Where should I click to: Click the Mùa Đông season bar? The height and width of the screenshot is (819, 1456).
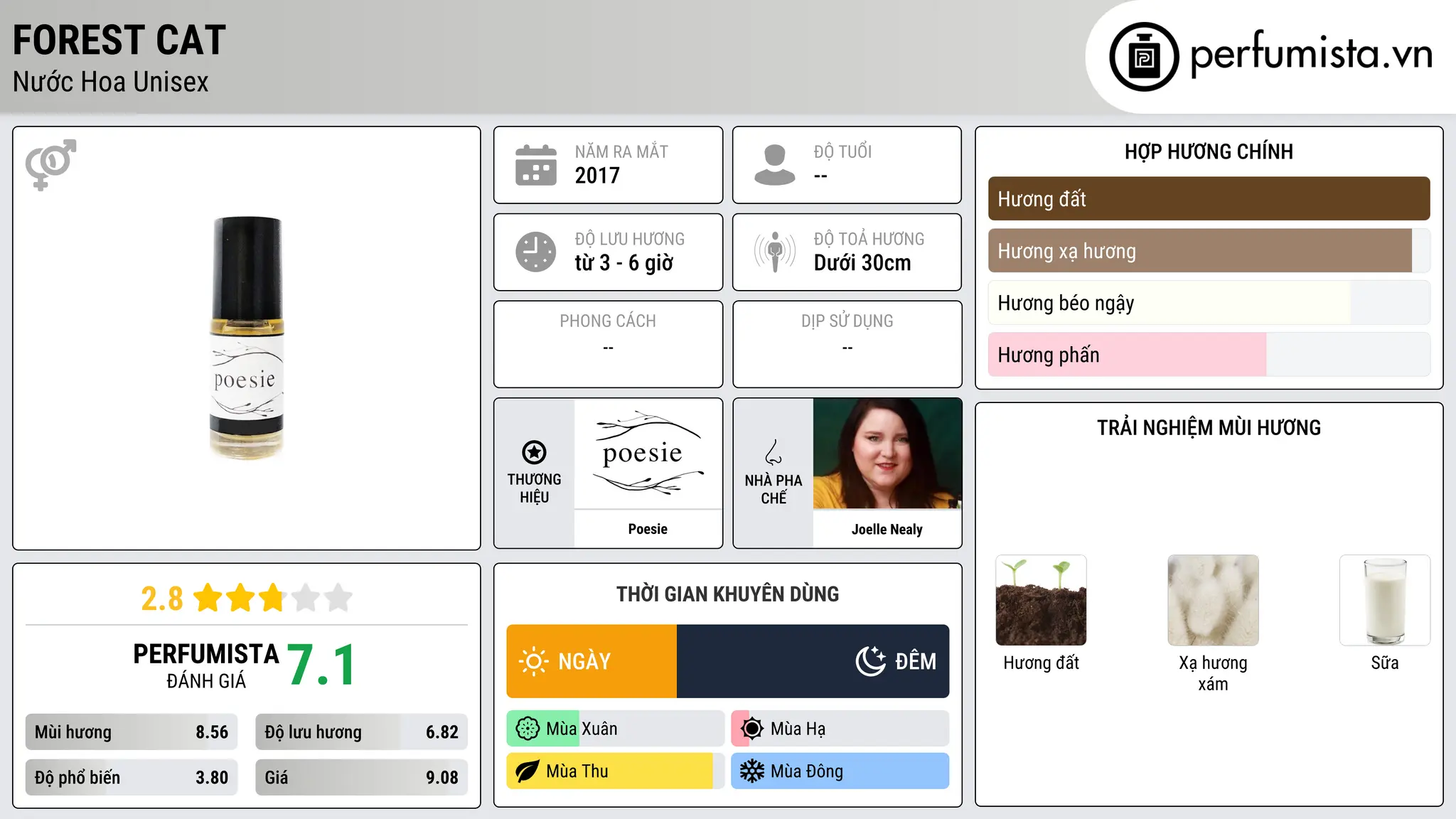coord(840,771)
